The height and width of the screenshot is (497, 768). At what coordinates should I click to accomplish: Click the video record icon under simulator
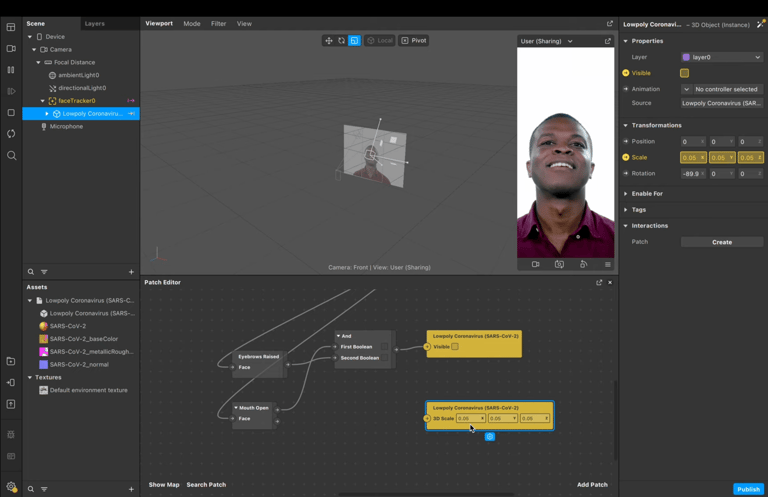pos(535,264)
